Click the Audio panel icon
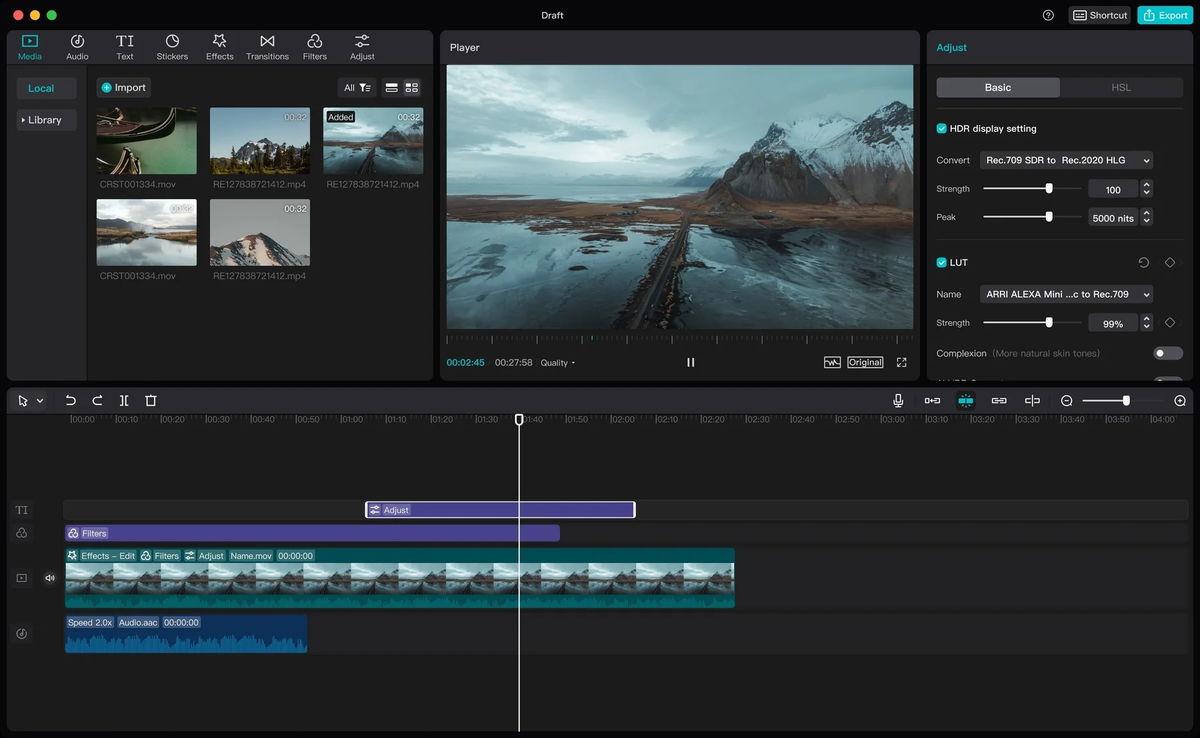The image size is (1200, 738). 76,45
